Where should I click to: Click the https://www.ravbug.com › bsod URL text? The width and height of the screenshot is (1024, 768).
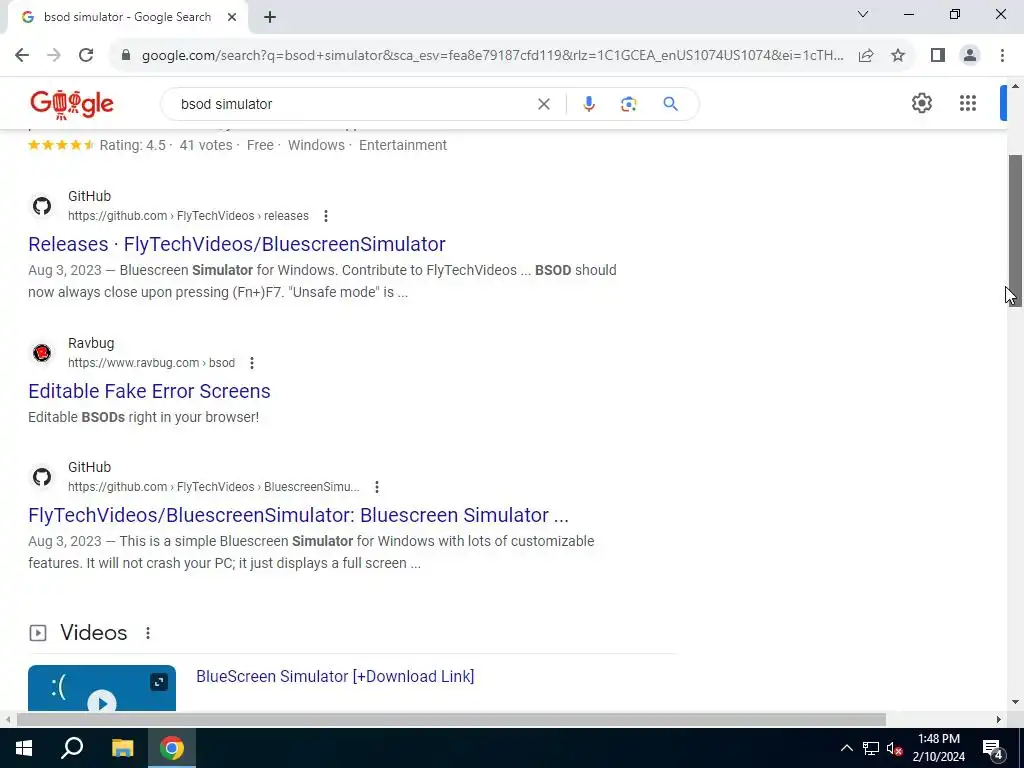click(x=152, y=362)
